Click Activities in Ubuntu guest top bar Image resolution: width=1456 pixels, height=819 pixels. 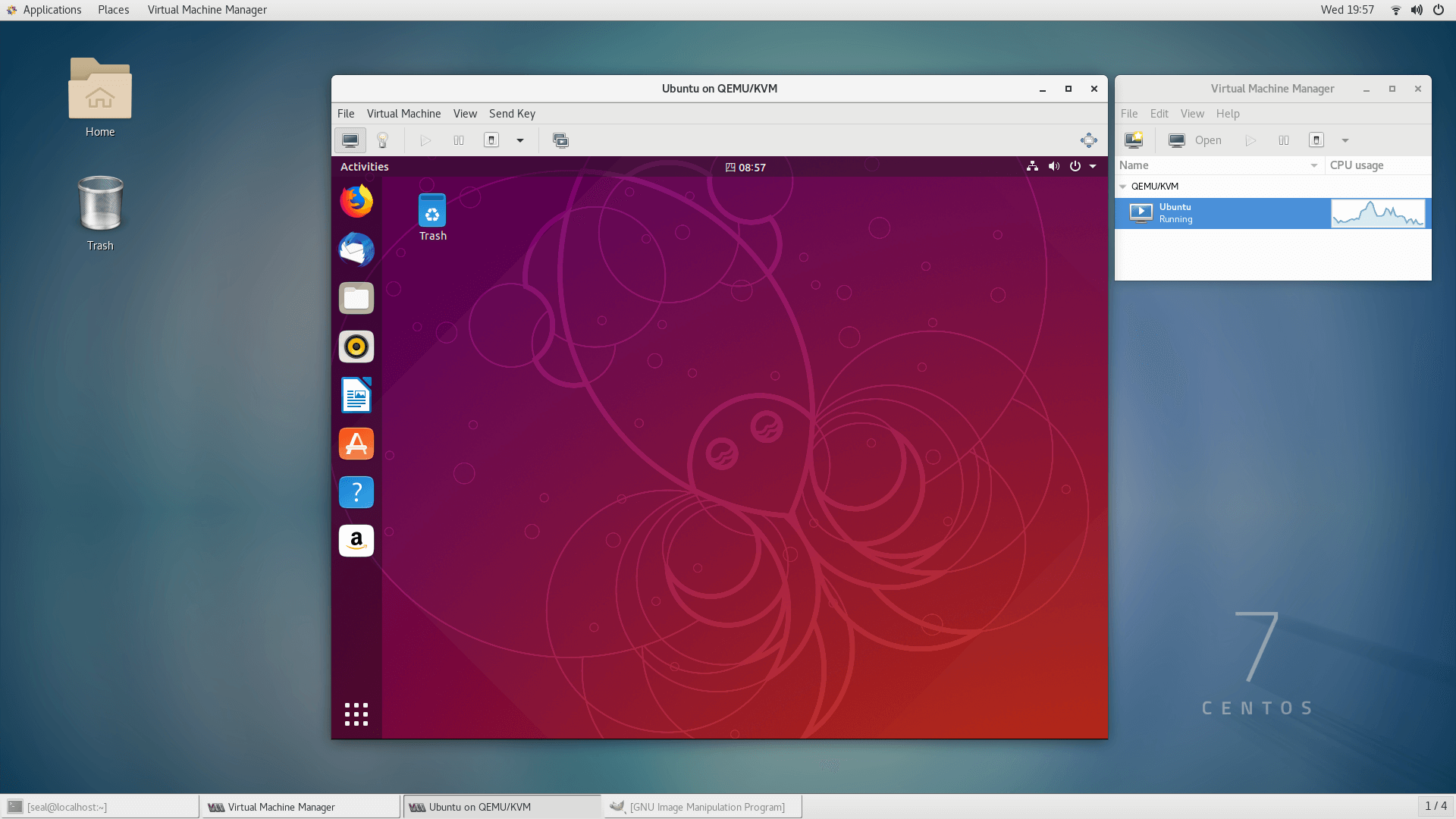coord(364,167)
